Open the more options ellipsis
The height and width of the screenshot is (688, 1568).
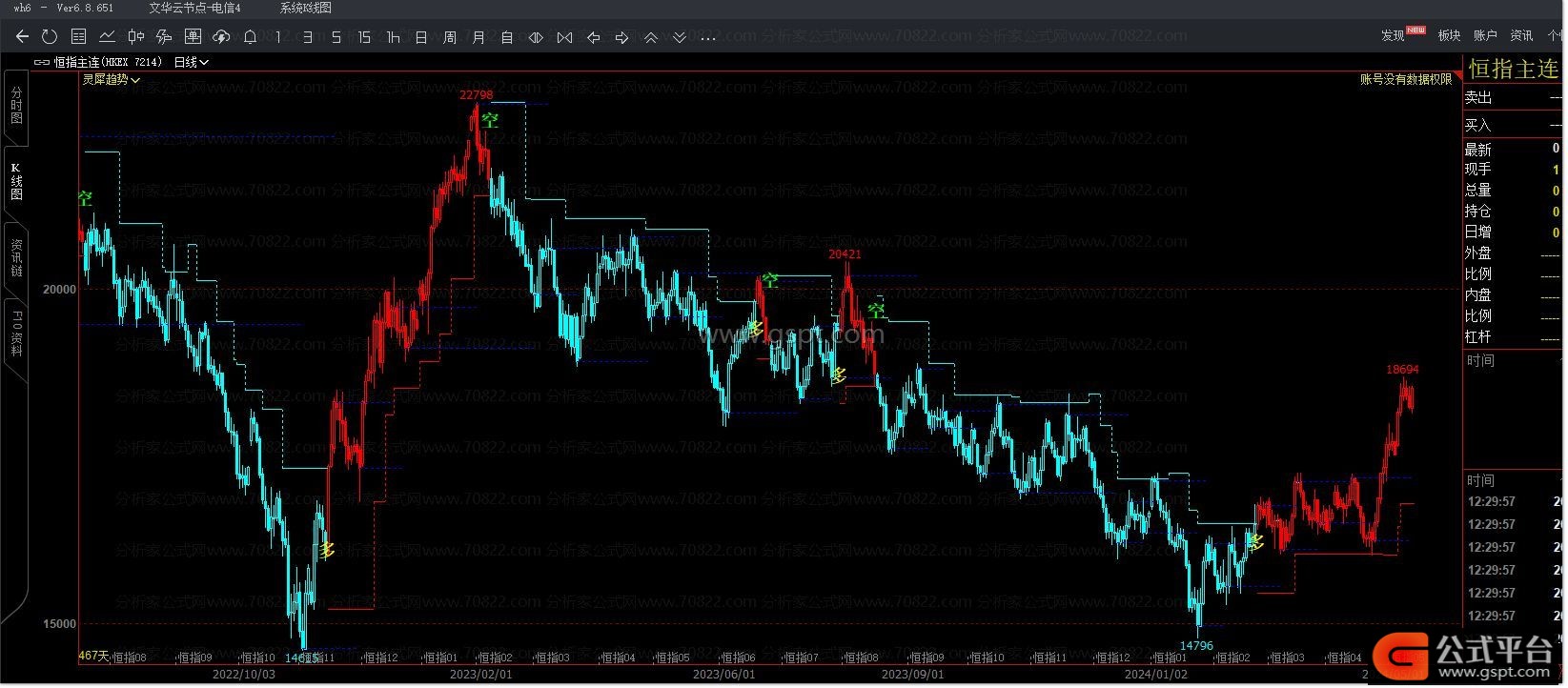tap(707, 38)
